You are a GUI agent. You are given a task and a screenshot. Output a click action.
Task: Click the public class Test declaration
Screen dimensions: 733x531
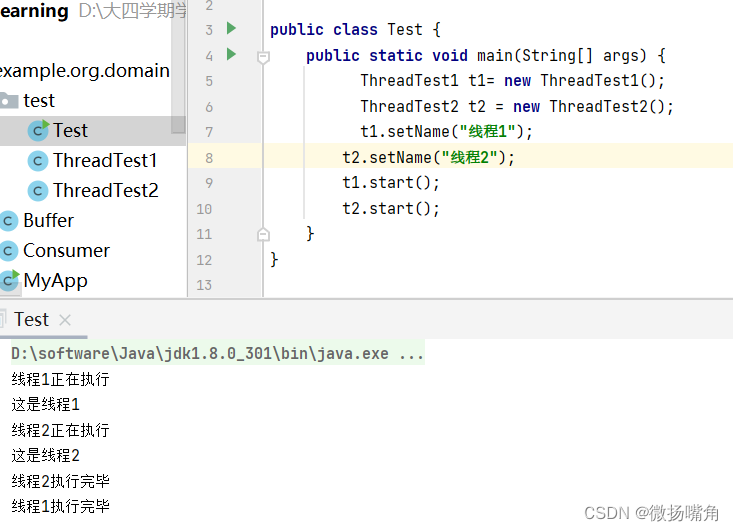click(x=355, y=30)
